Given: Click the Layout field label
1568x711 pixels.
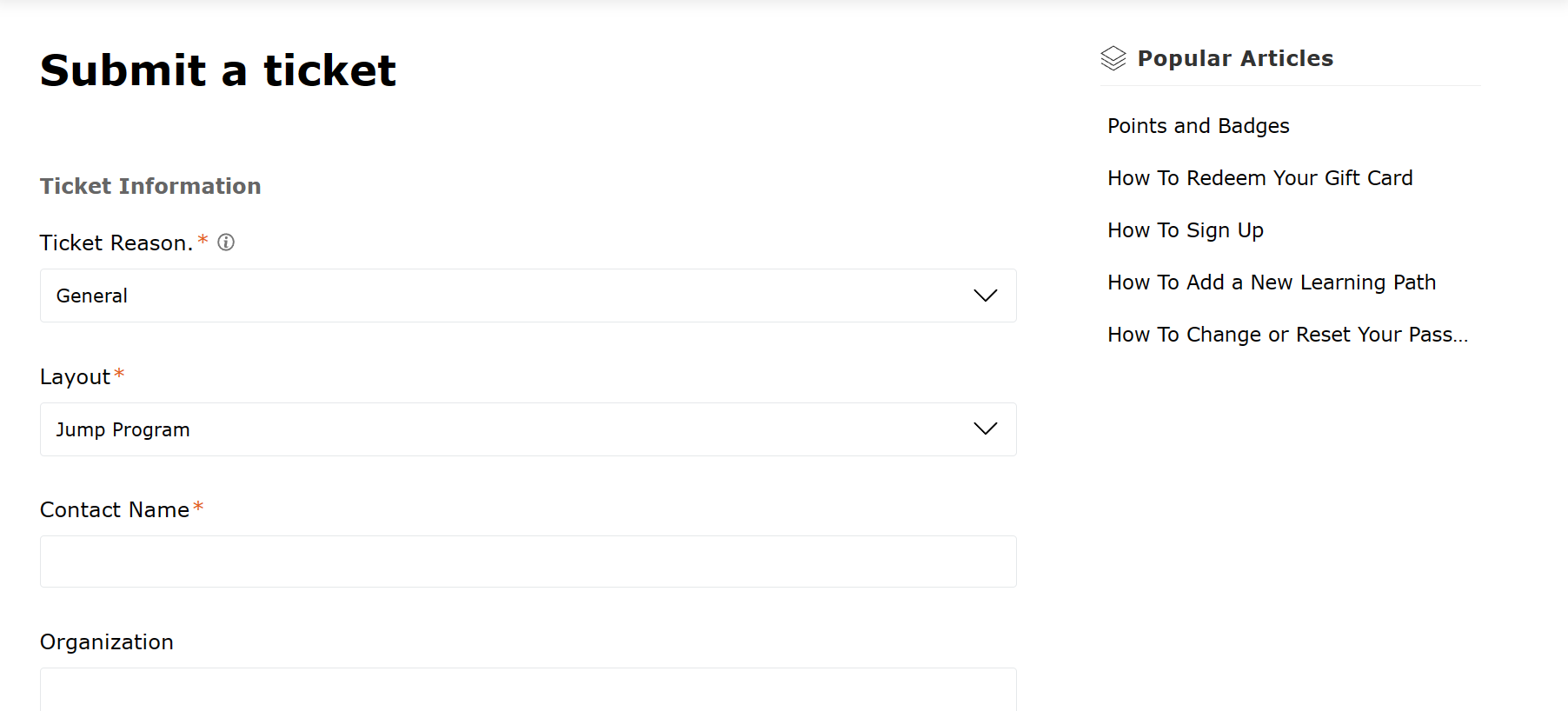Looking at the screenshot, I should pos(75,377).
